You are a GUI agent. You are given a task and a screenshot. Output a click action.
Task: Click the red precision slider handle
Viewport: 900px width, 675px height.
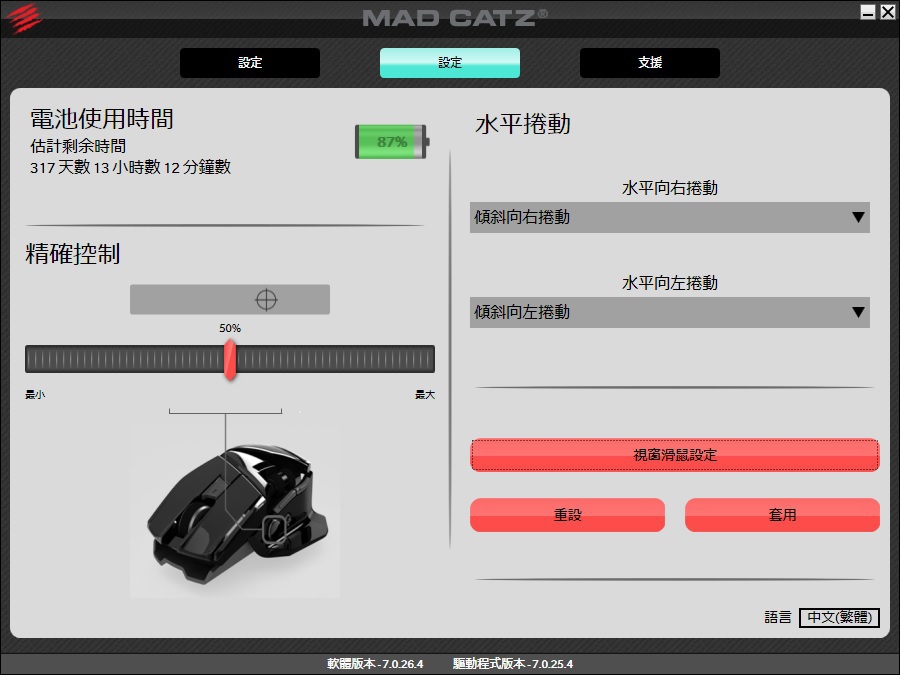230,359
